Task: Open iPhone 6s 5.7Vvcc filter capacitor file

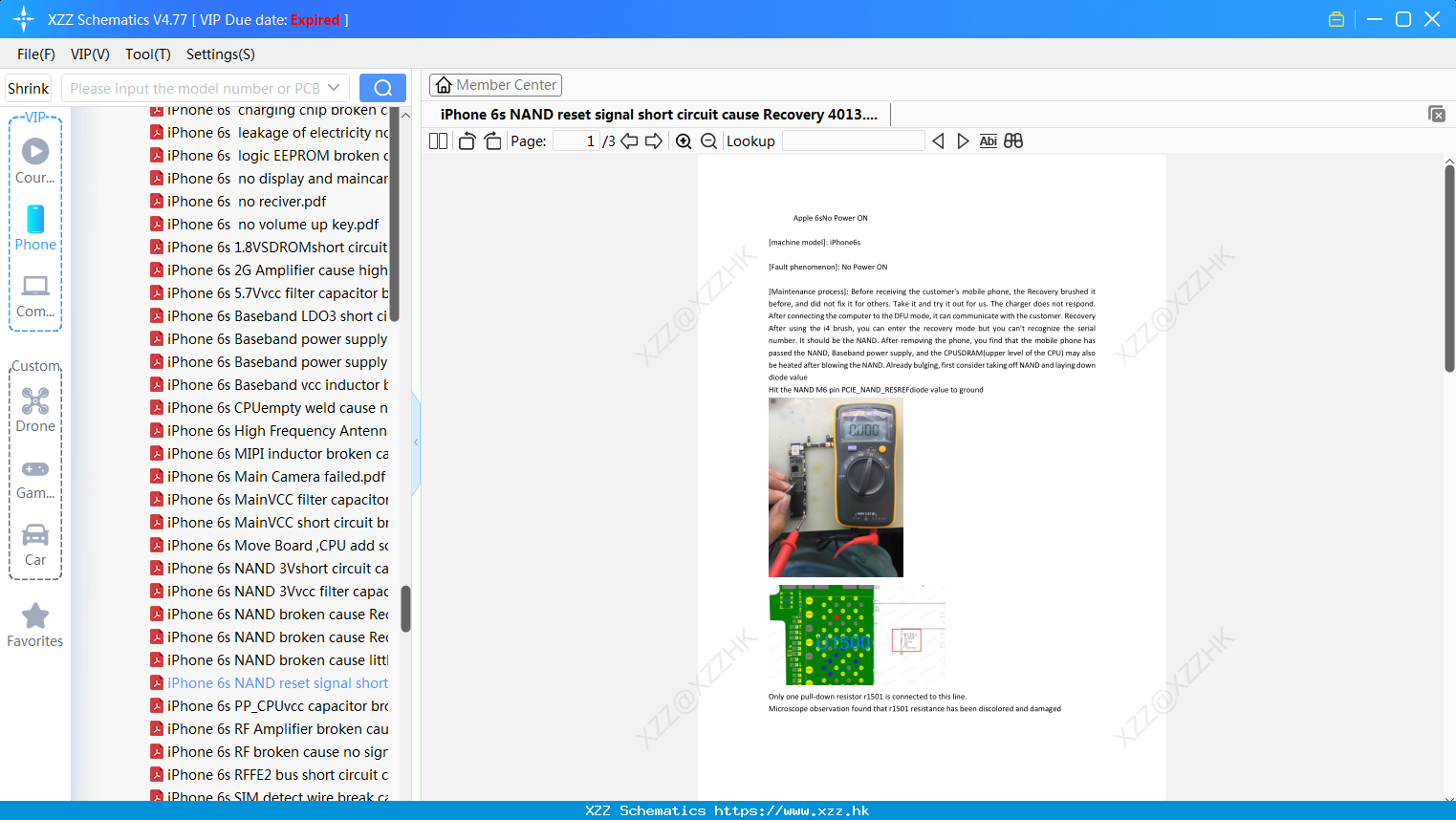Action: click(x=269, y=293)
